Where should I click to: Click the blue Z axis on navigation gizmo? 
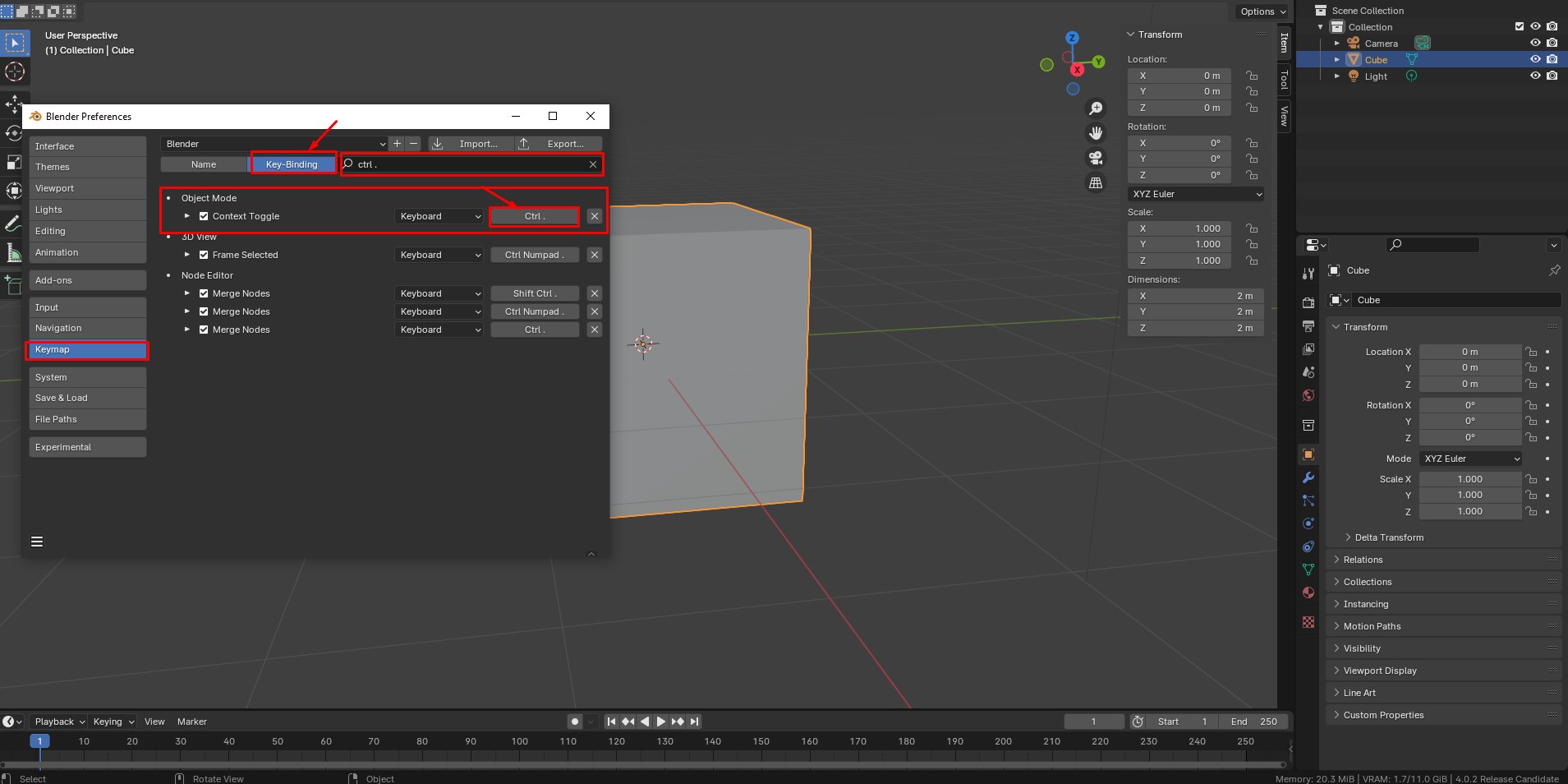pos(1072,38)
